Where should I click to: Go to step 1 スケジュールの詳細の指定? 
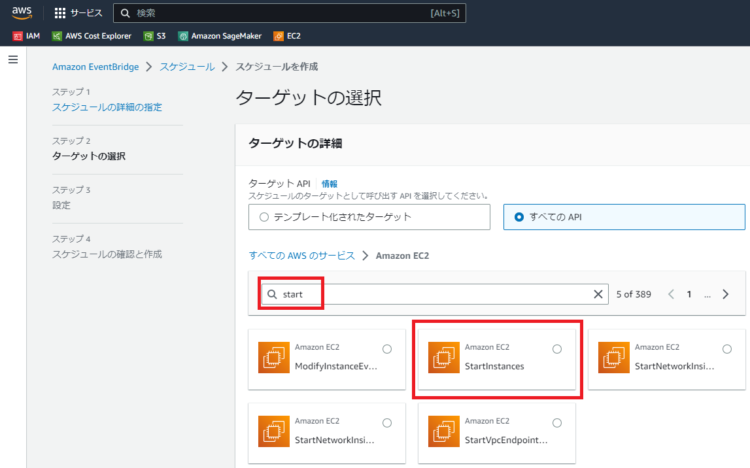[x=107, y=107]
